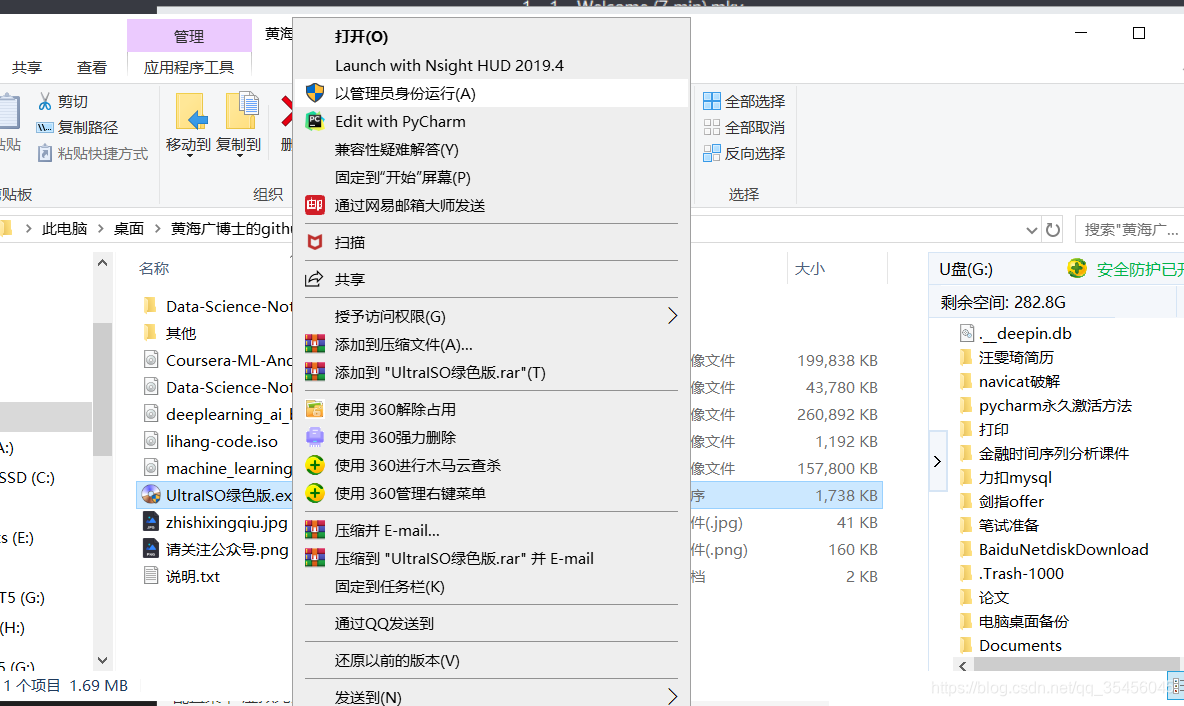
Task: Click the NetEase mail master red icon
Action: click(315, 205)
